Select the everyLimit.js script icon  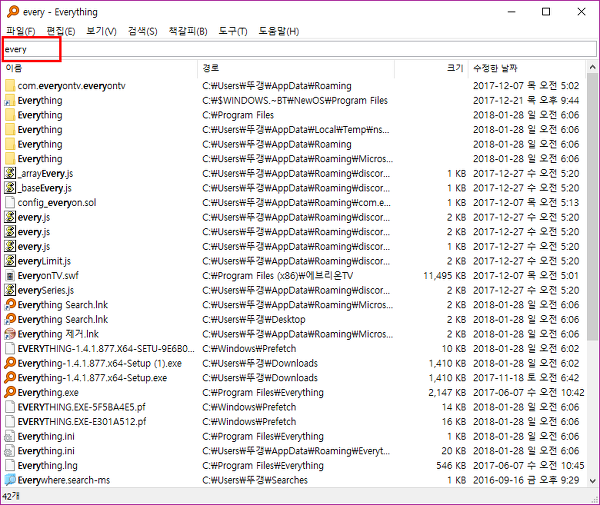tap(10, 261)
